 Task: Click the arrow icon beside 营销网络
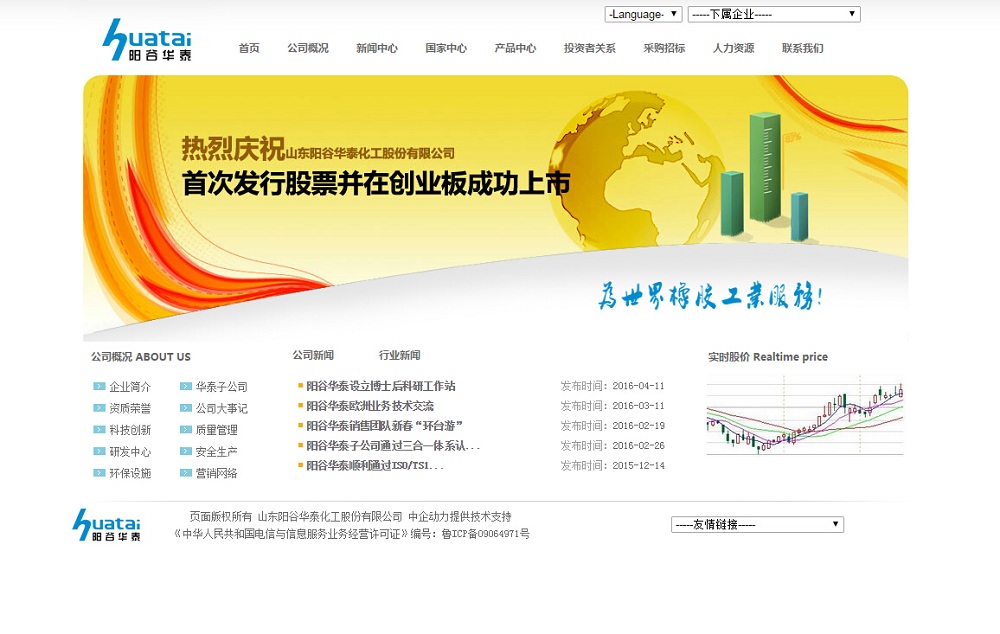coord(186,473)
